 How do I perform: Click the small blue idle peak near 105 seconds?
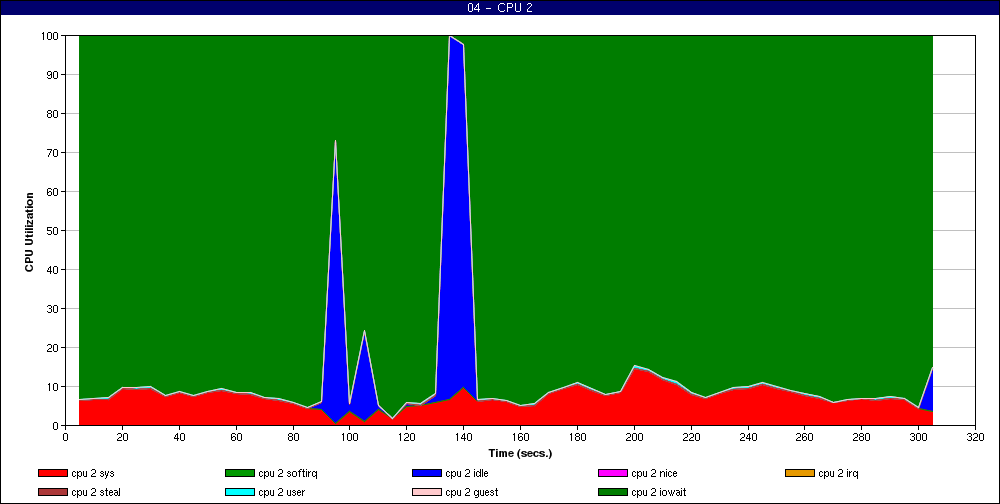tap(364, 376)
